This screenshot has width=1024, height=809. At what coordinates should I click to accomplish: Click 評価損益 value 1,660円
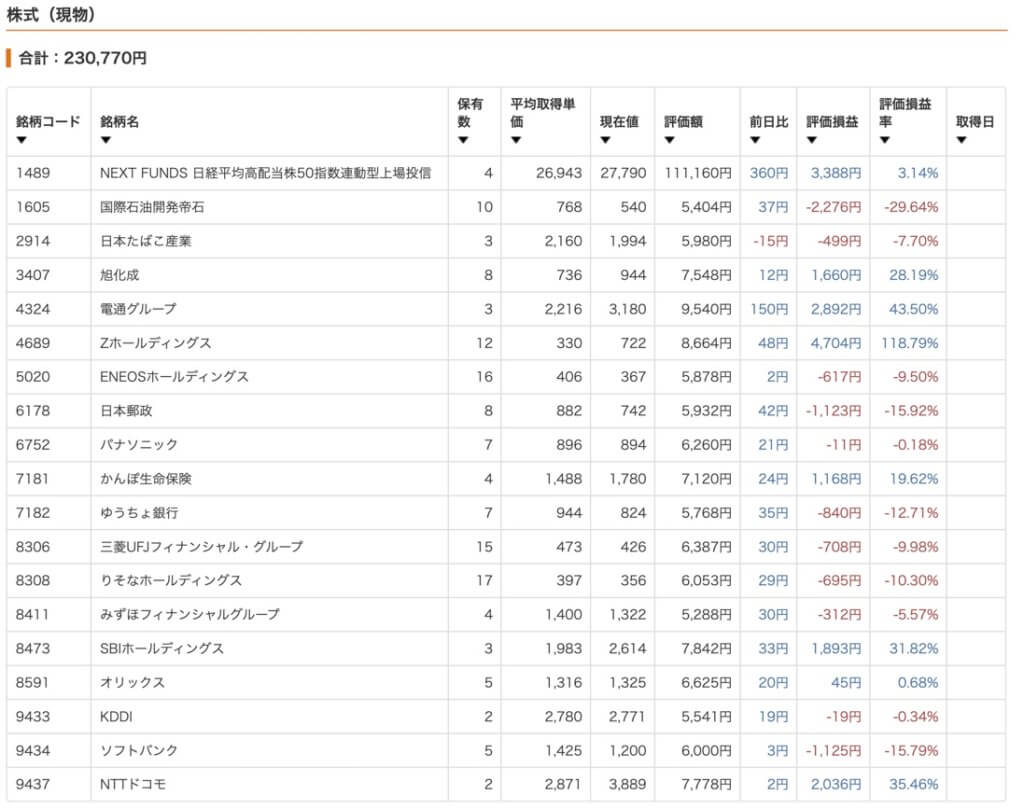(836, 275)
